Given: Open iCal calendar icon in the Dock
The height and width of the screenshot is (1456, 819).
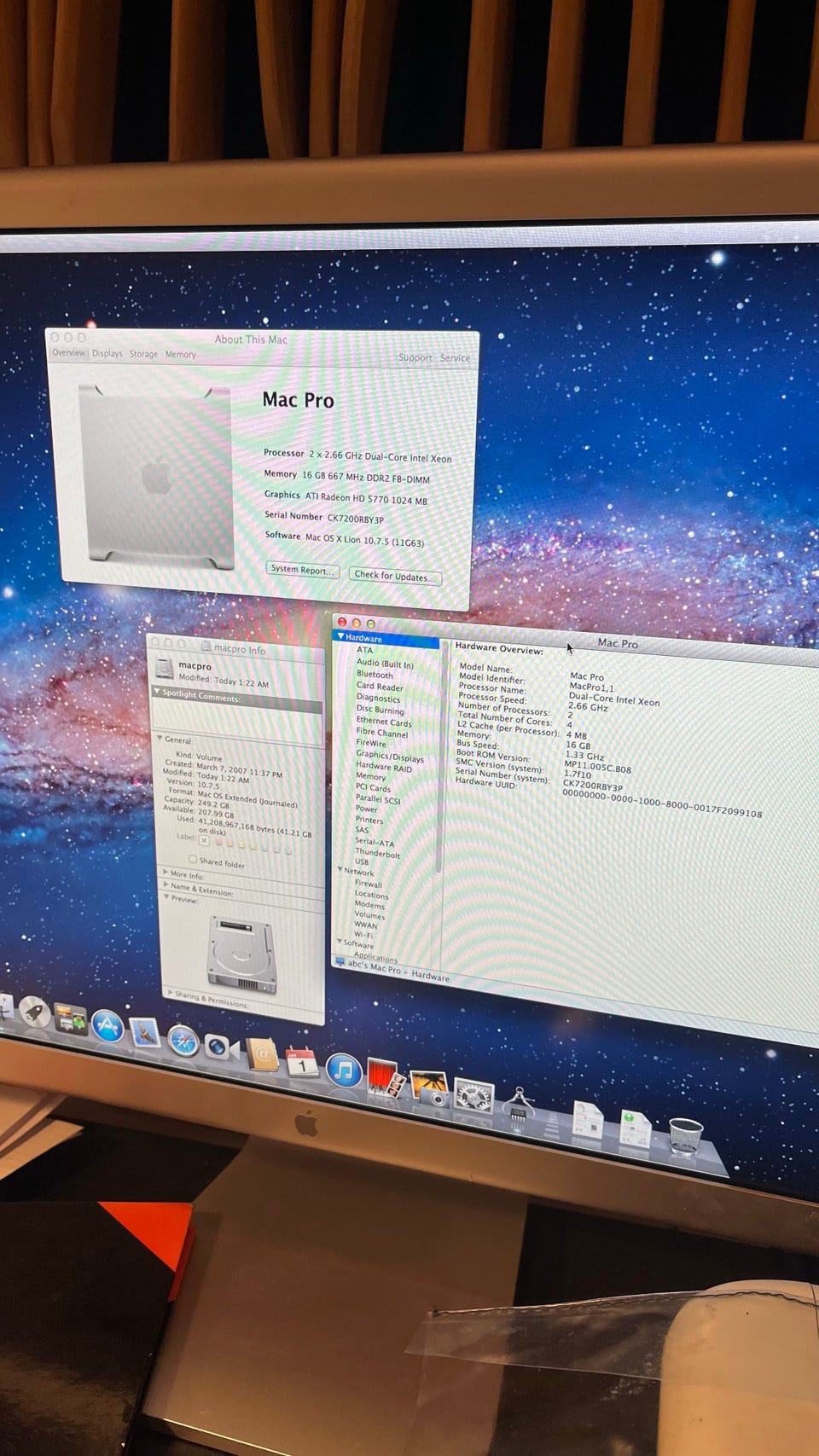Looking at the screenshot, I should pyautogui.click(x=302, y=1063).
